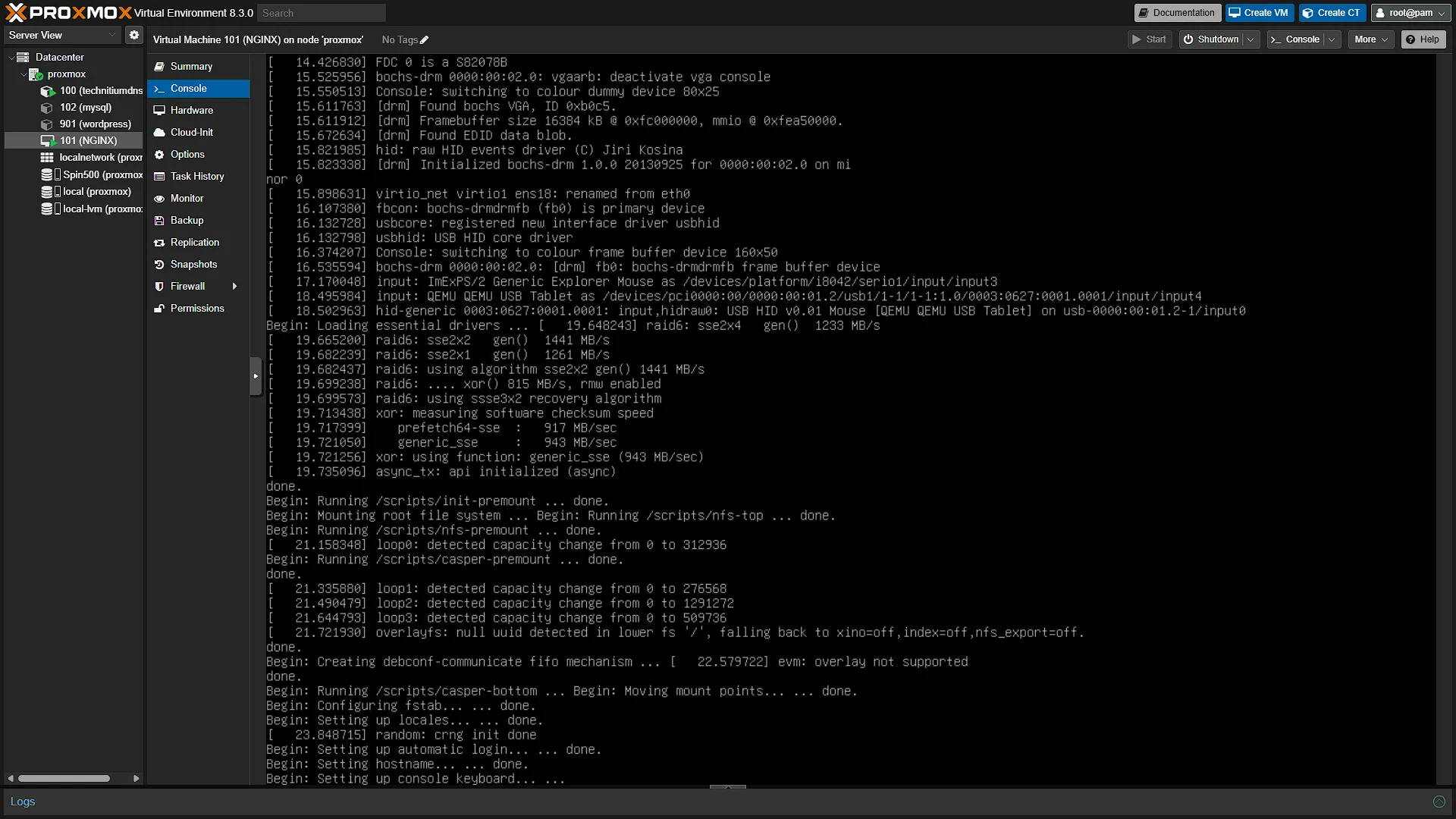
Task: Open local (proxmox) storage
Action: click(96, 191)
